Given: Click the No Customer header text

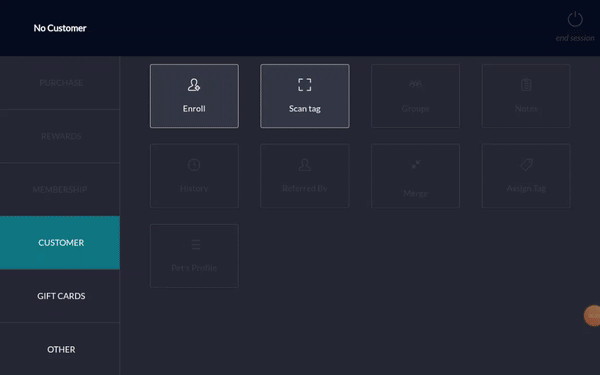Looking at the screenshot, I should [60, 28].
